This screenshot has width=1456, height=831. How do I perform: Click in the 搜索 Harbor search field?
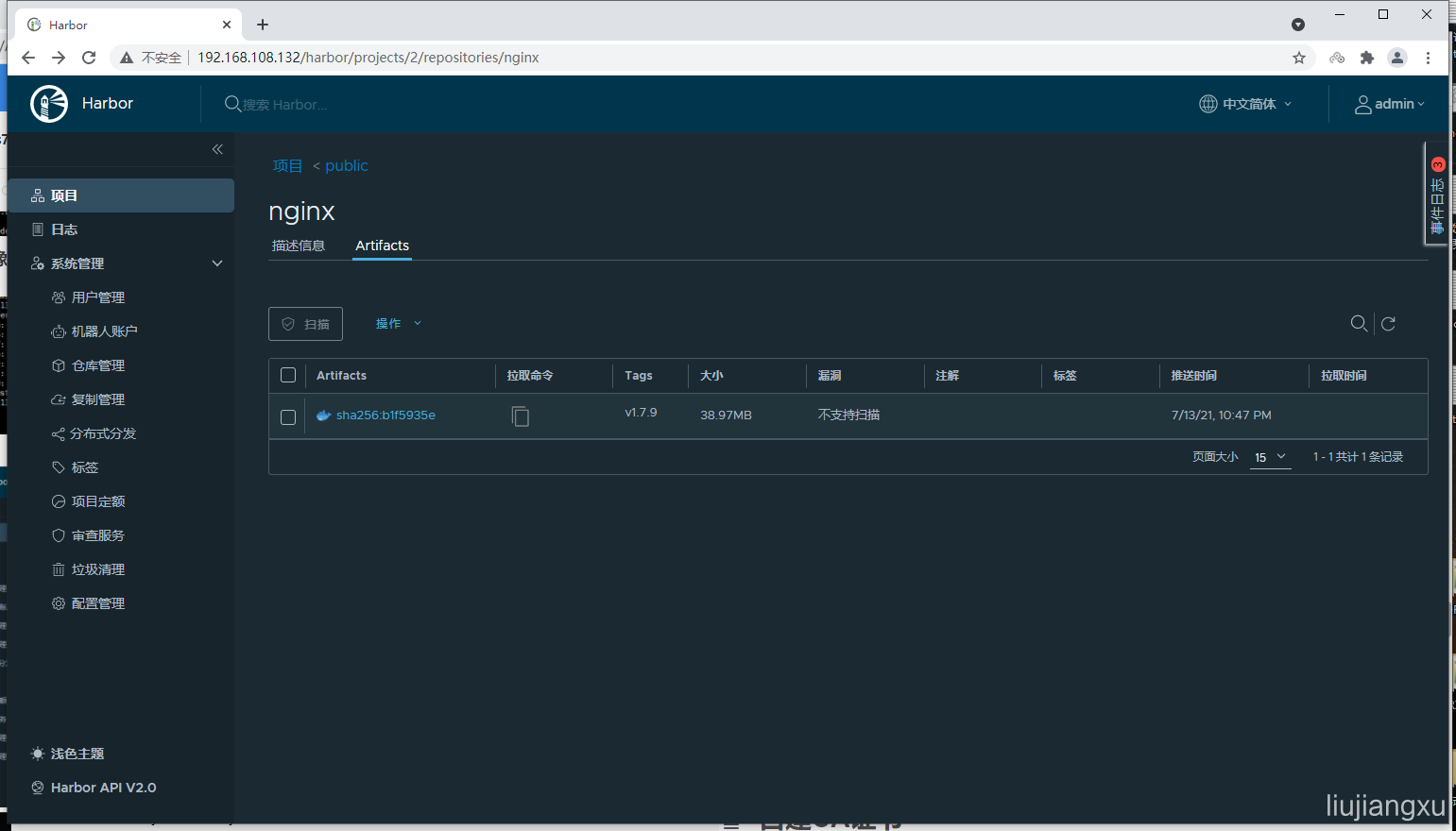coord(285,105)
